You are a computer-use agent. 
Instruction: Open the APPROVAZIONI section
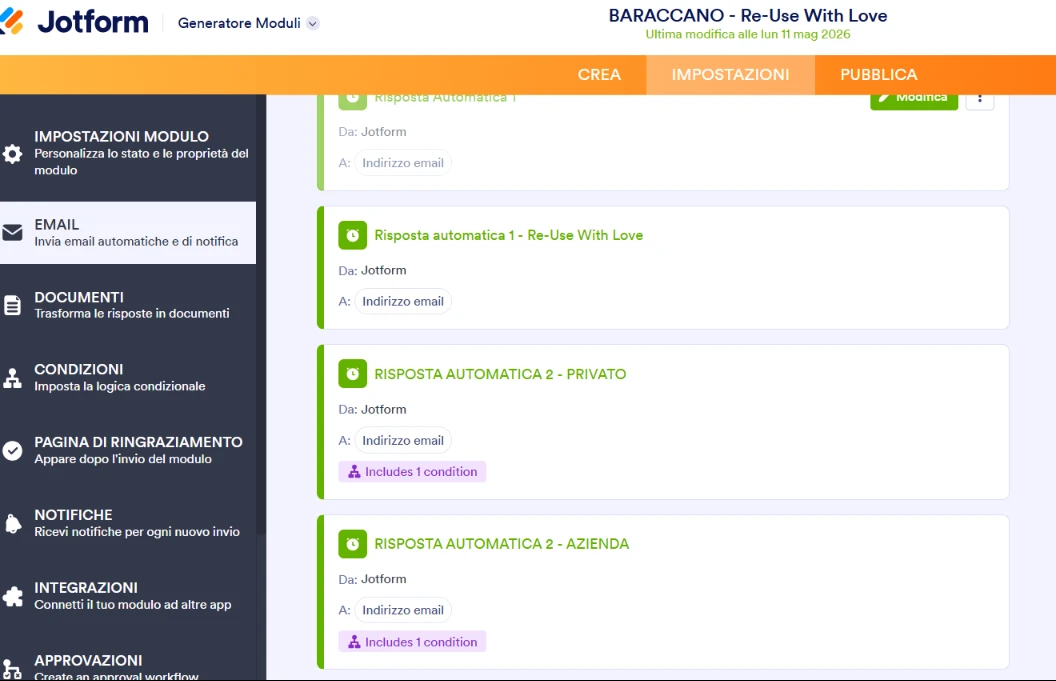[128, 667]
